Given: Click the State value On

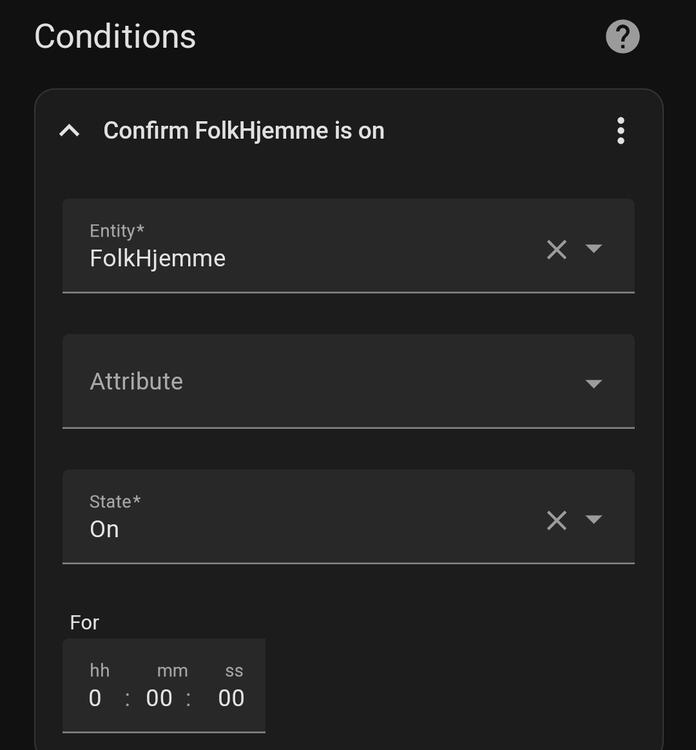Looking at the screenshot, I should click(104, 529).
